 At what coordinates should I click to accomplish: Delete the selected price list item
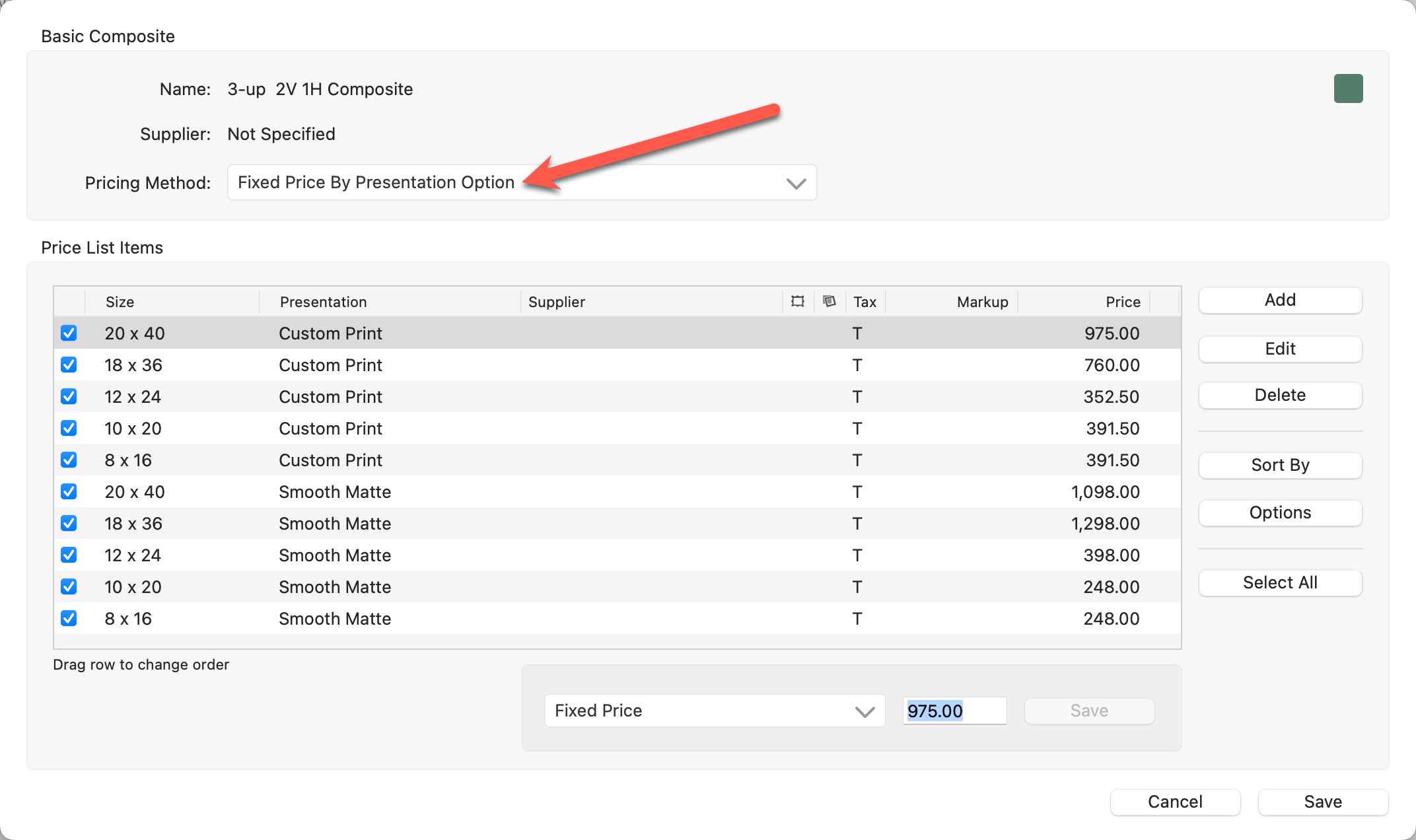click(1280, 395)
